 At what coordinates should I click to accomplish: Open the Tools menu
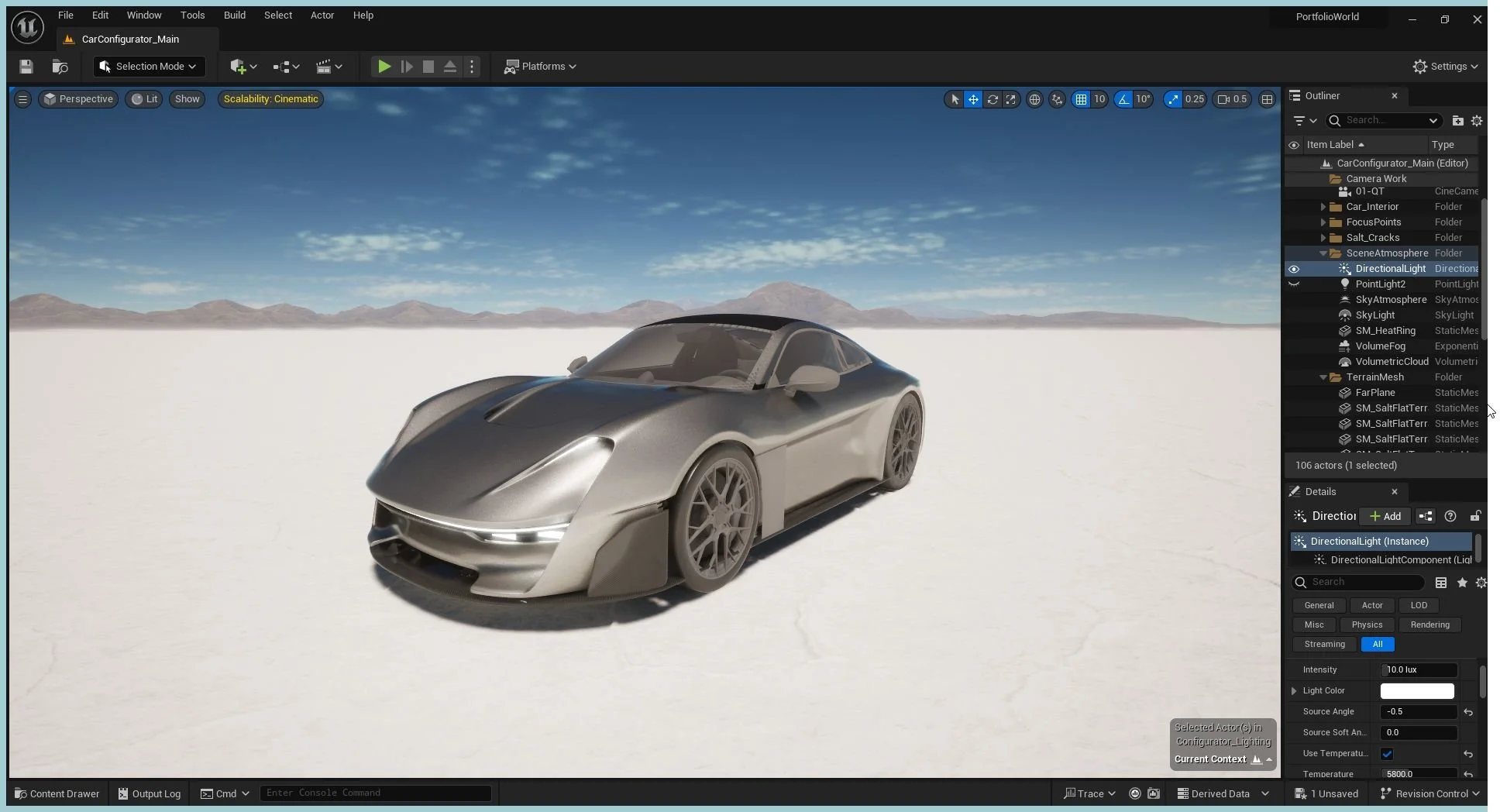pos(192,15)
